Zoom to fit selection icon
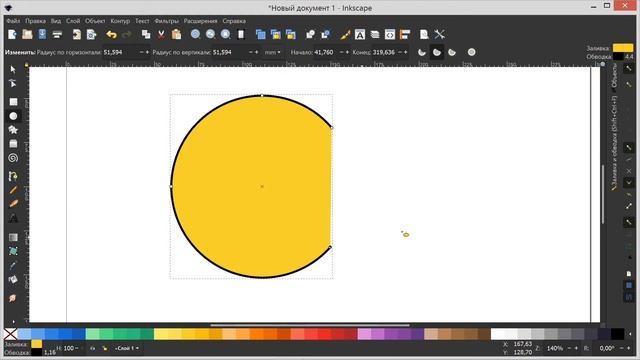 (x=196, y=35)
